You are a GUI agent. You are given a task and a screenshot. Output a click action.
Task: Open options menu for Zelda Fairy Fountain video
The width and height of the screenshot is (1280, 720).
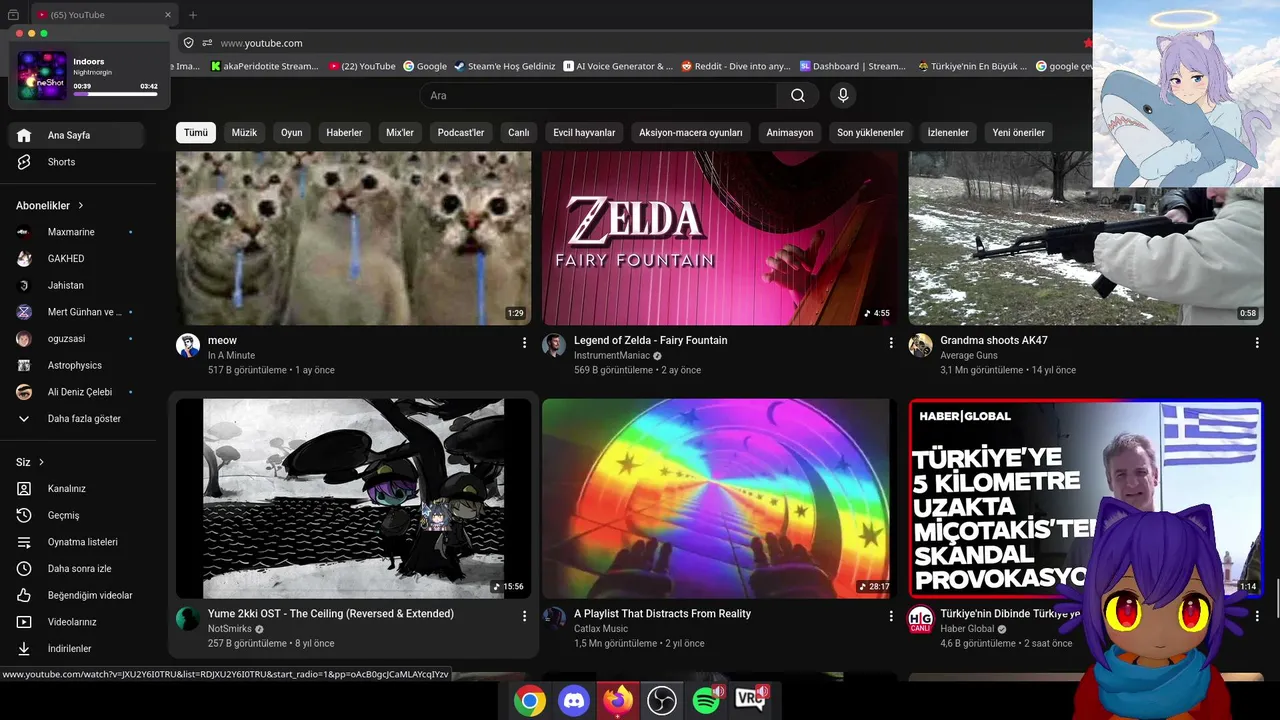click(x=891, y=343)
